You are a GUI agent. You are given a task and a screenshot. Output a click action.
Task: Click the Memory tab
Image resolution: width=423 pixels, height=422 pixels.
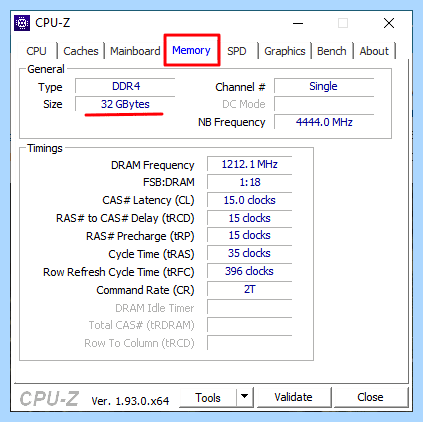coord(191,50)
